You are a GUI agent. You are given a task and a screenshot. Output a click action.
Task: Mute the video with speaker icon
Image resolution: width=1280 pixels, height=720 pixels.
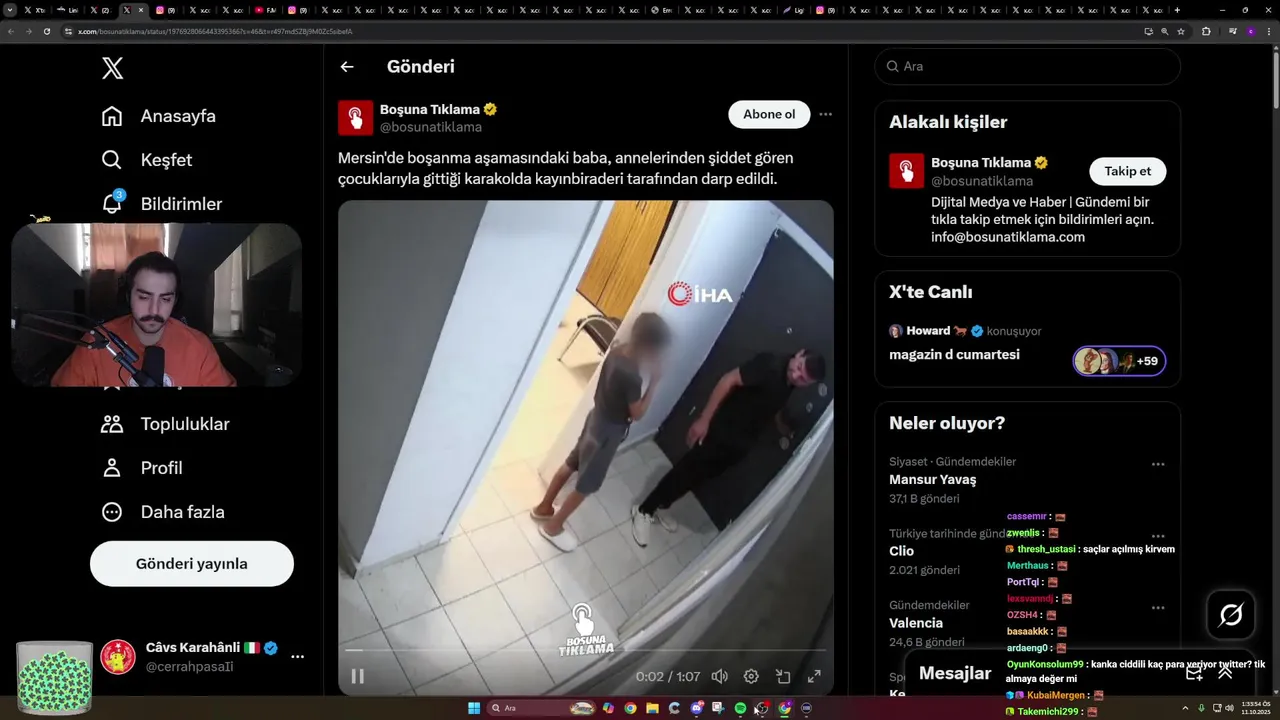coord(720,676)
